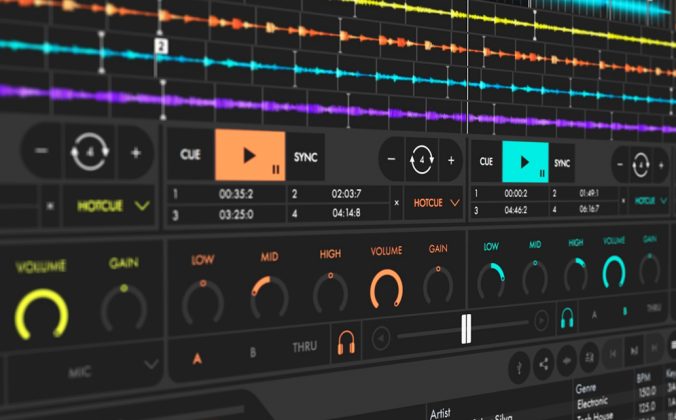
Task: Open the yellow HOTCUE dropdown
Action: click(x=113, y=207)
